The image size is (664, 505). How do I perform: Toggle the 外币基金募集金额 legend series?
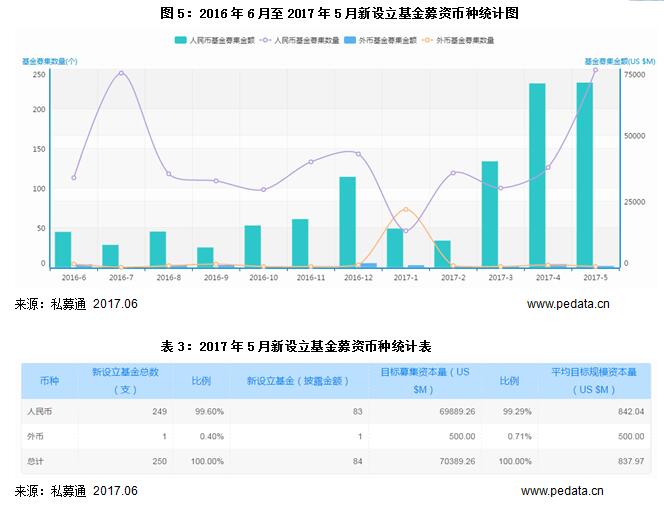point(381,40)
